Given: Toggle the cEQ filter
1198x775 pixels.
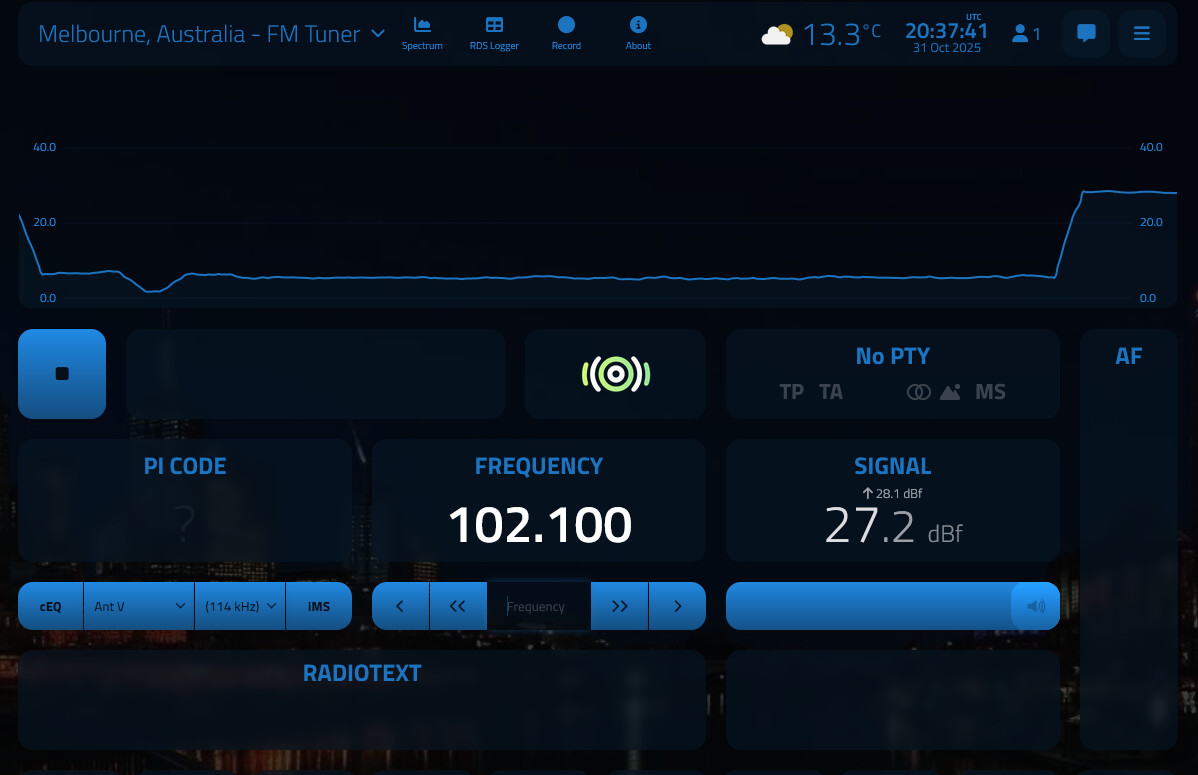Looking at the screenshot, I should 51,606.
